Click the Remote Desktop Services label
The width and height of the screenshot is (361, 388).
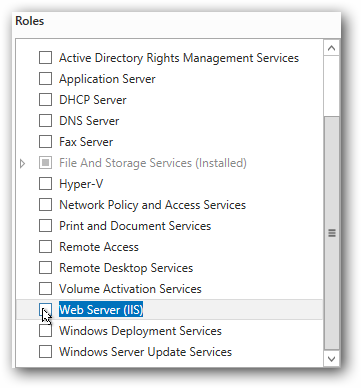(126, 268)
